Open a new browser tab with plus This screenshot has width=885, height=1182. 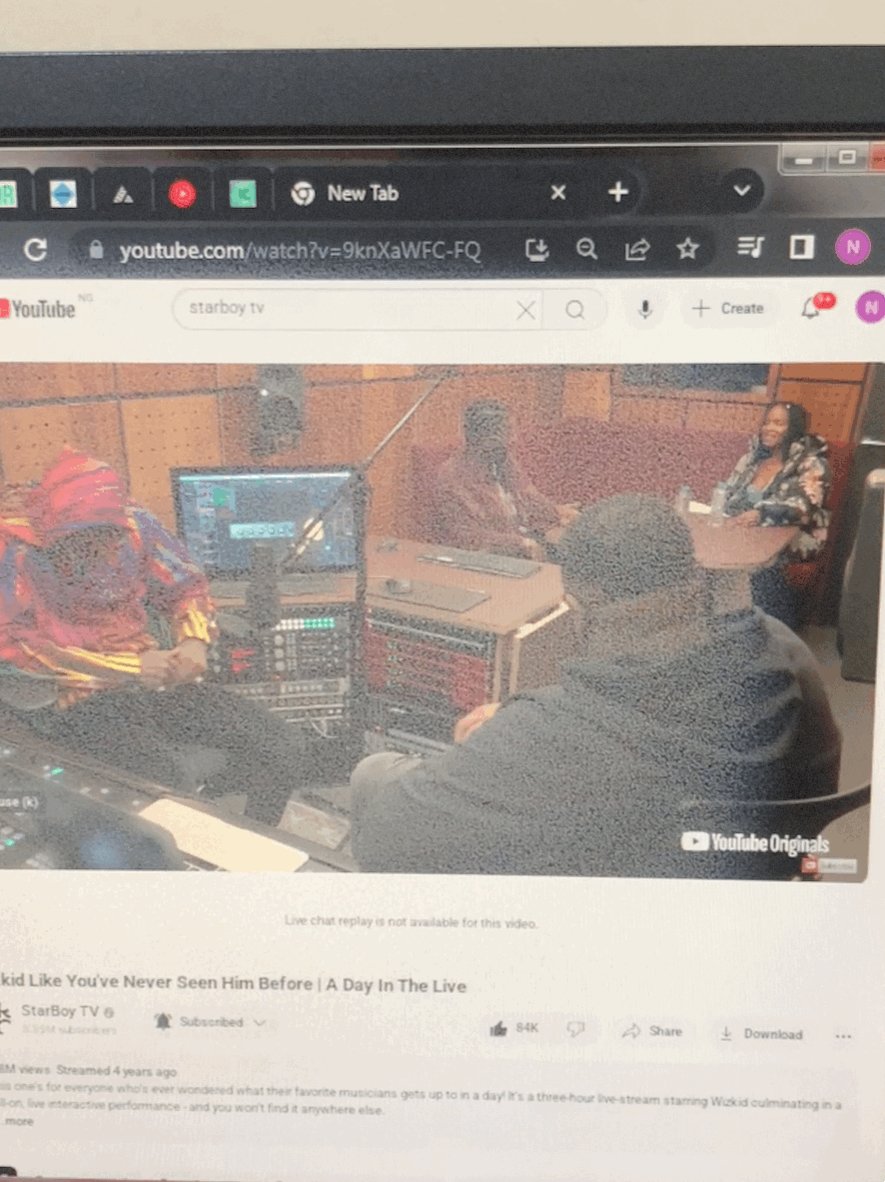[x=618, y=192]
